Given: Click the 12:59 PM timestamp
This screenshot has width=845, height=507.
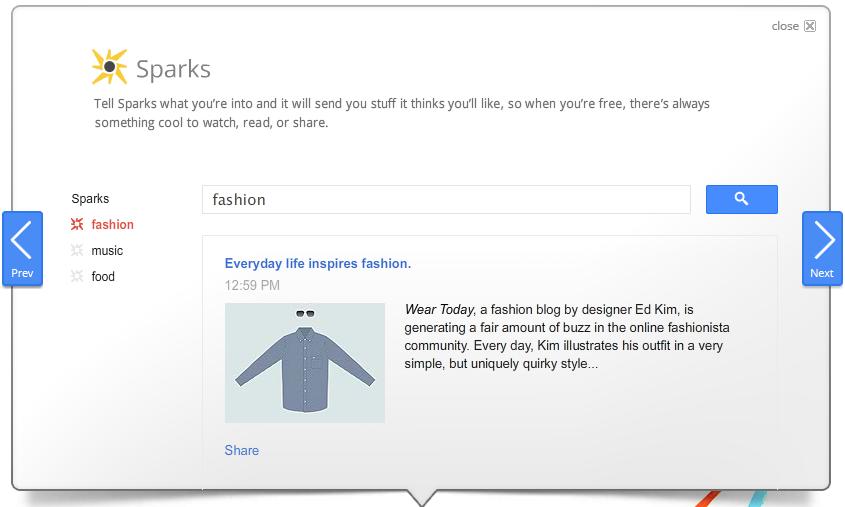Looking at the screenshot, I should [x=252, y=285].
